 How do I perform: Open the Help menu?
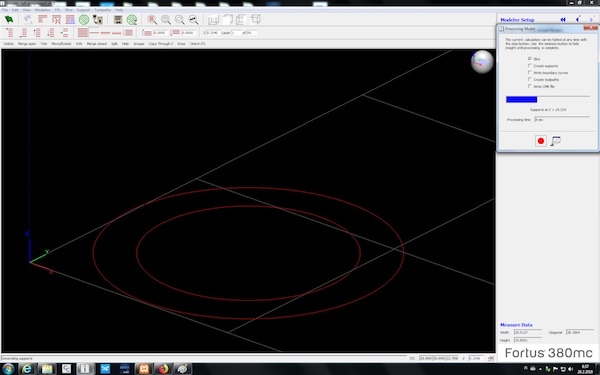[119, 10]
